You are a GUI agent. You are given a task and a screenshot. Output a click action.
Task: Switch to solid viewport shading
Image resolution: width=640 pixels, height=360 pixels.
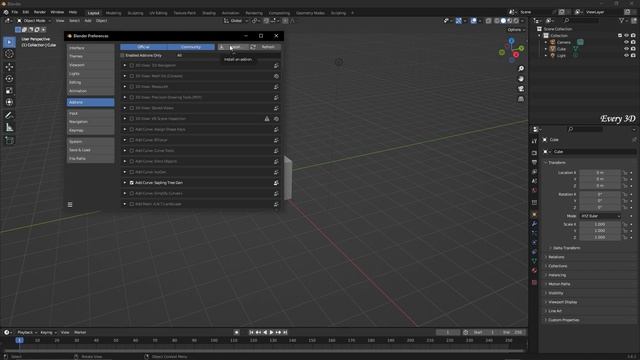(503, 21)
